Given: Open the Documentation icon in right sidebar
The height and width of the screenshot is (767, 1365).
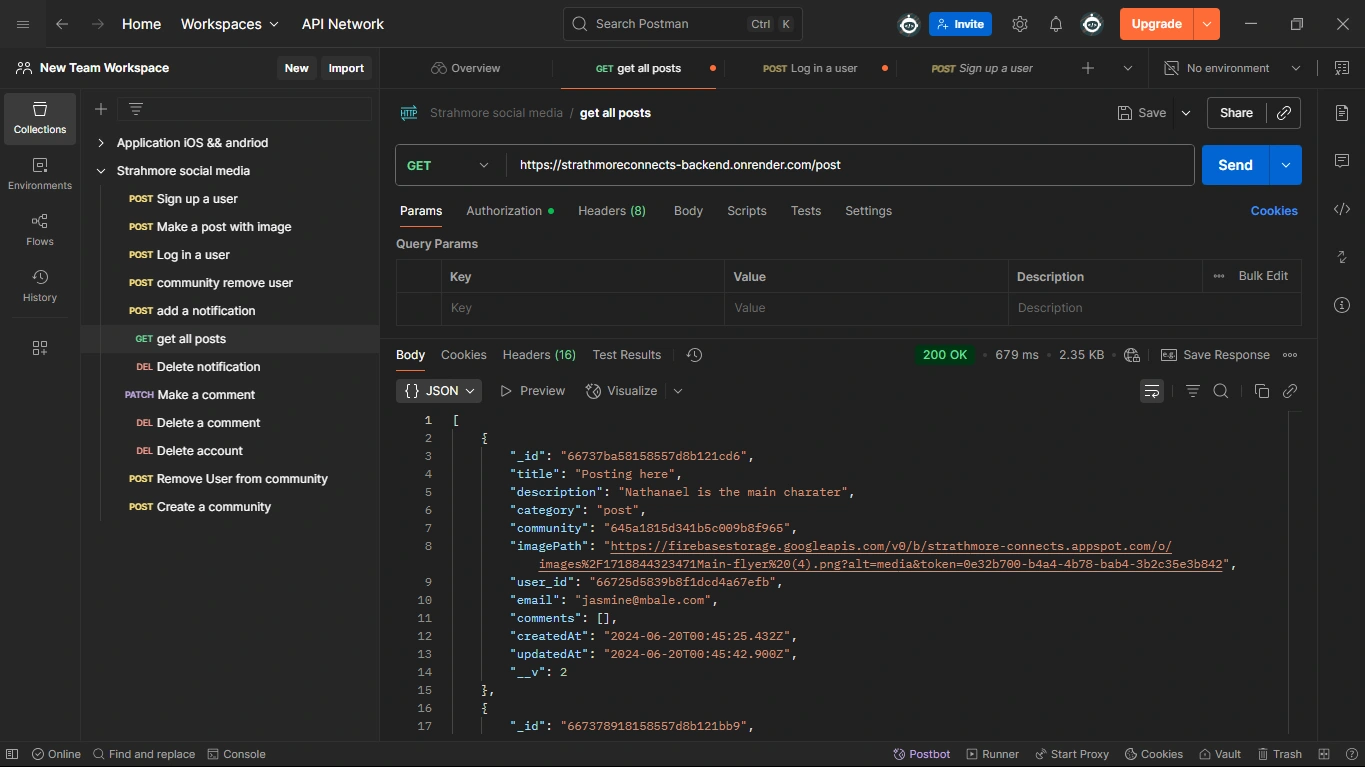Looking at the screenshot, I should tap(1342, 113).
